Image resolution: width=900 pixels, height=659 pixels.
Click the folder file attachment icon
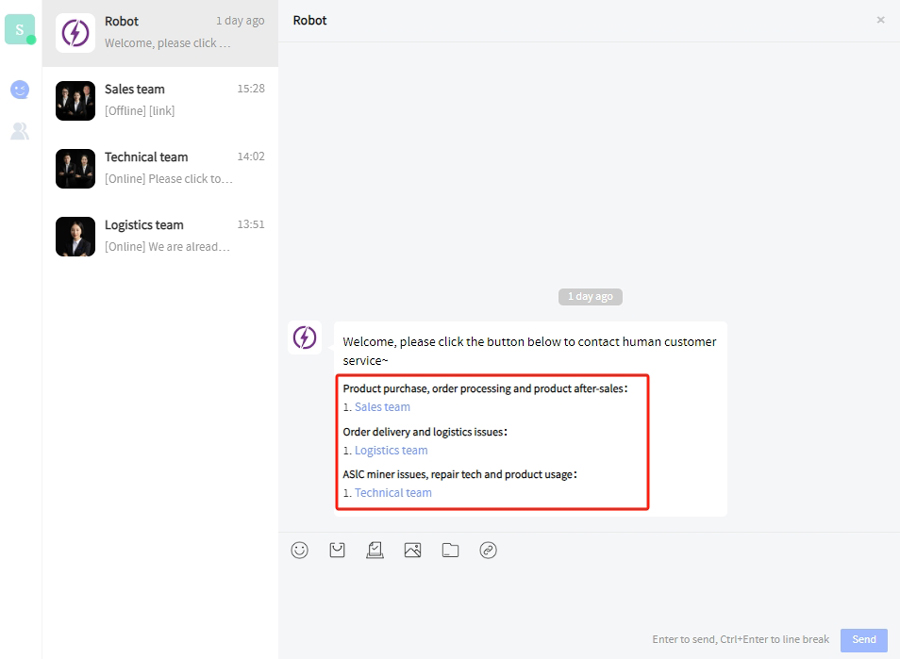[x=451, y=550]
